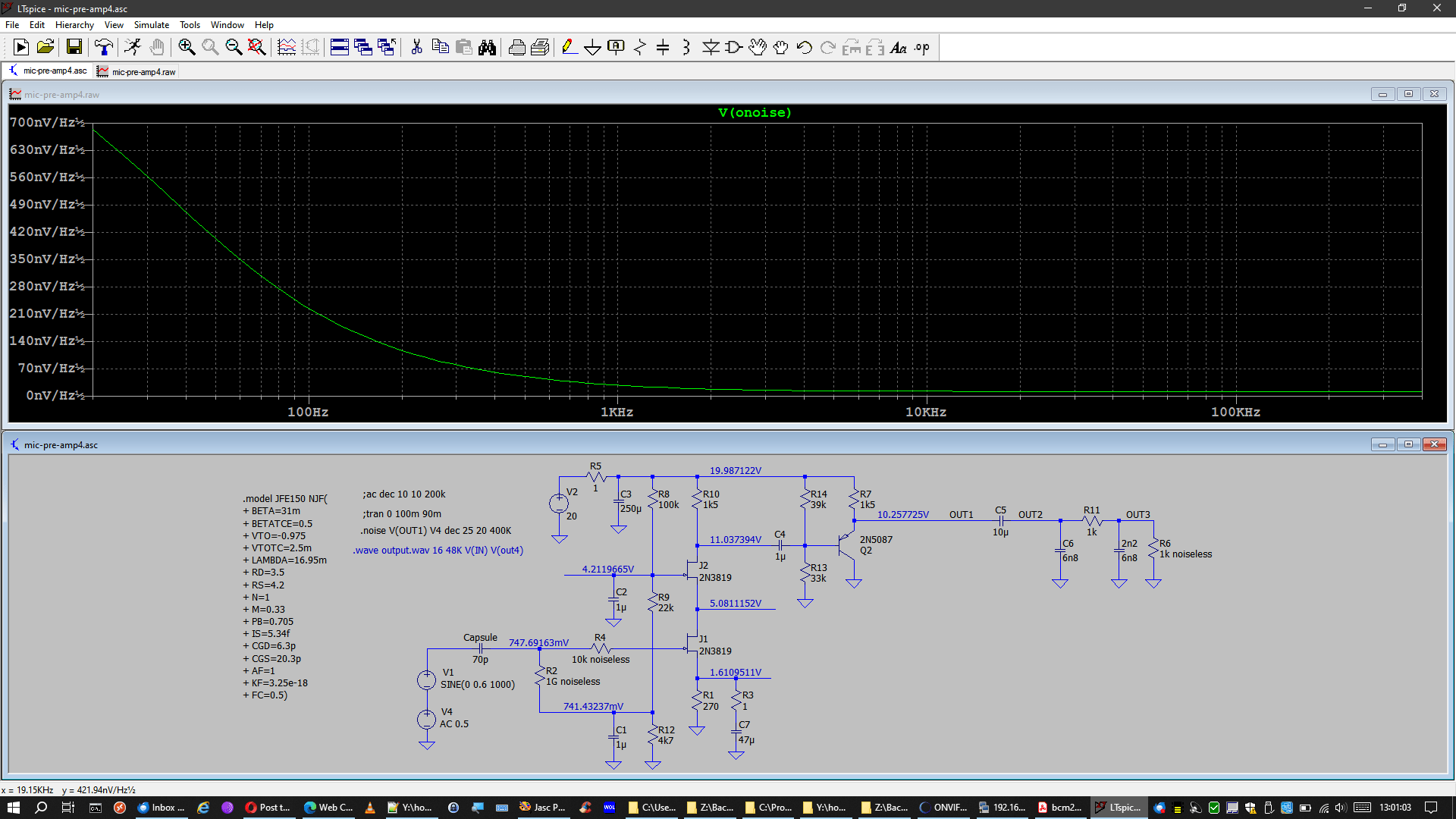Select the .noise V(OUT1) directive text
The image size is (1456, 819).
tap(436, 531)
